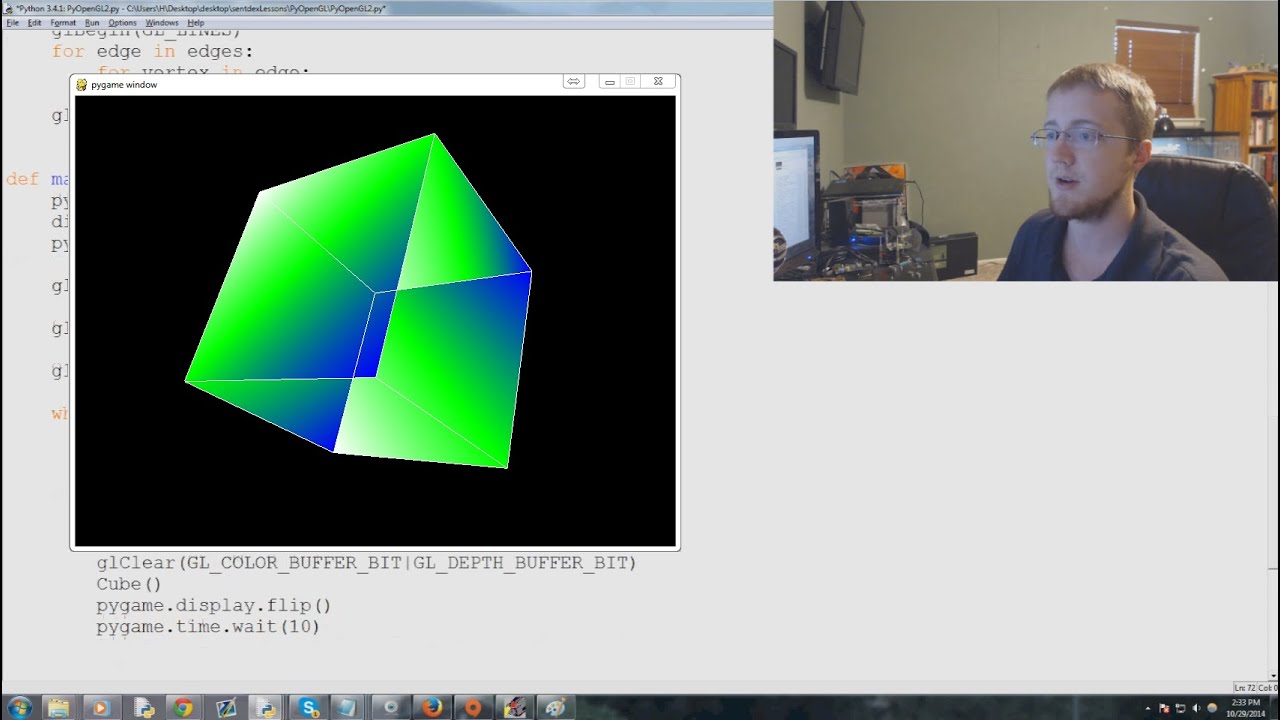Open the notepad-style app in taskbar
The width and height of the screenshot is (1280, 720).
tap(347, 708)
